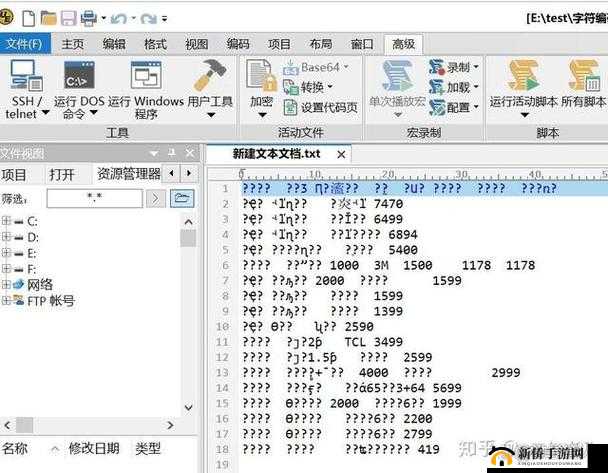Select the 打开 tab in file view
The height and width of the screenshot is (473, 608).
pyautogui.click(x=62, y=174)
